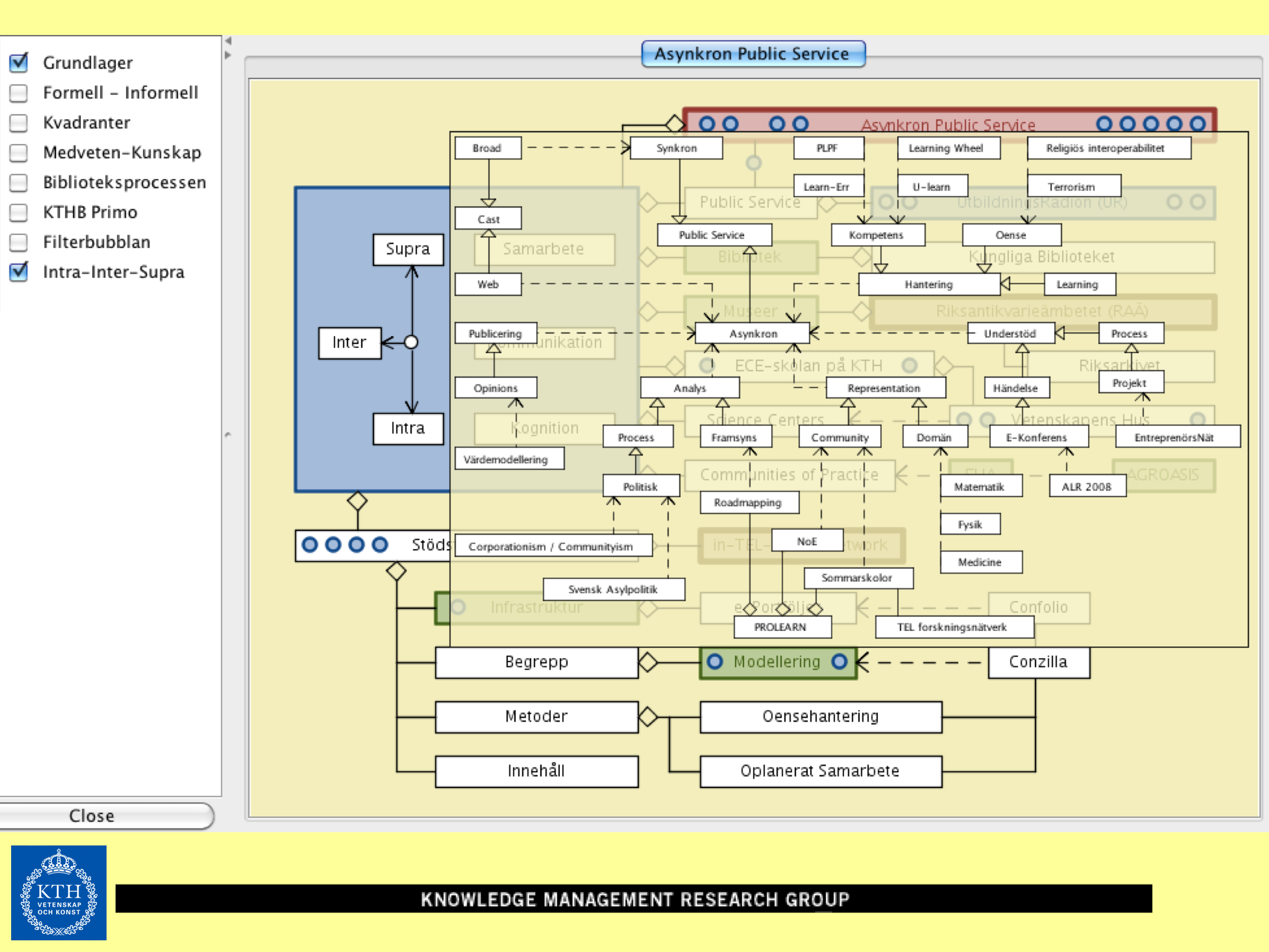Click the rightmost blue circle on the red Asynkron bar
The width and height of the screenshot is (1269, 952).
point(1198,124)
